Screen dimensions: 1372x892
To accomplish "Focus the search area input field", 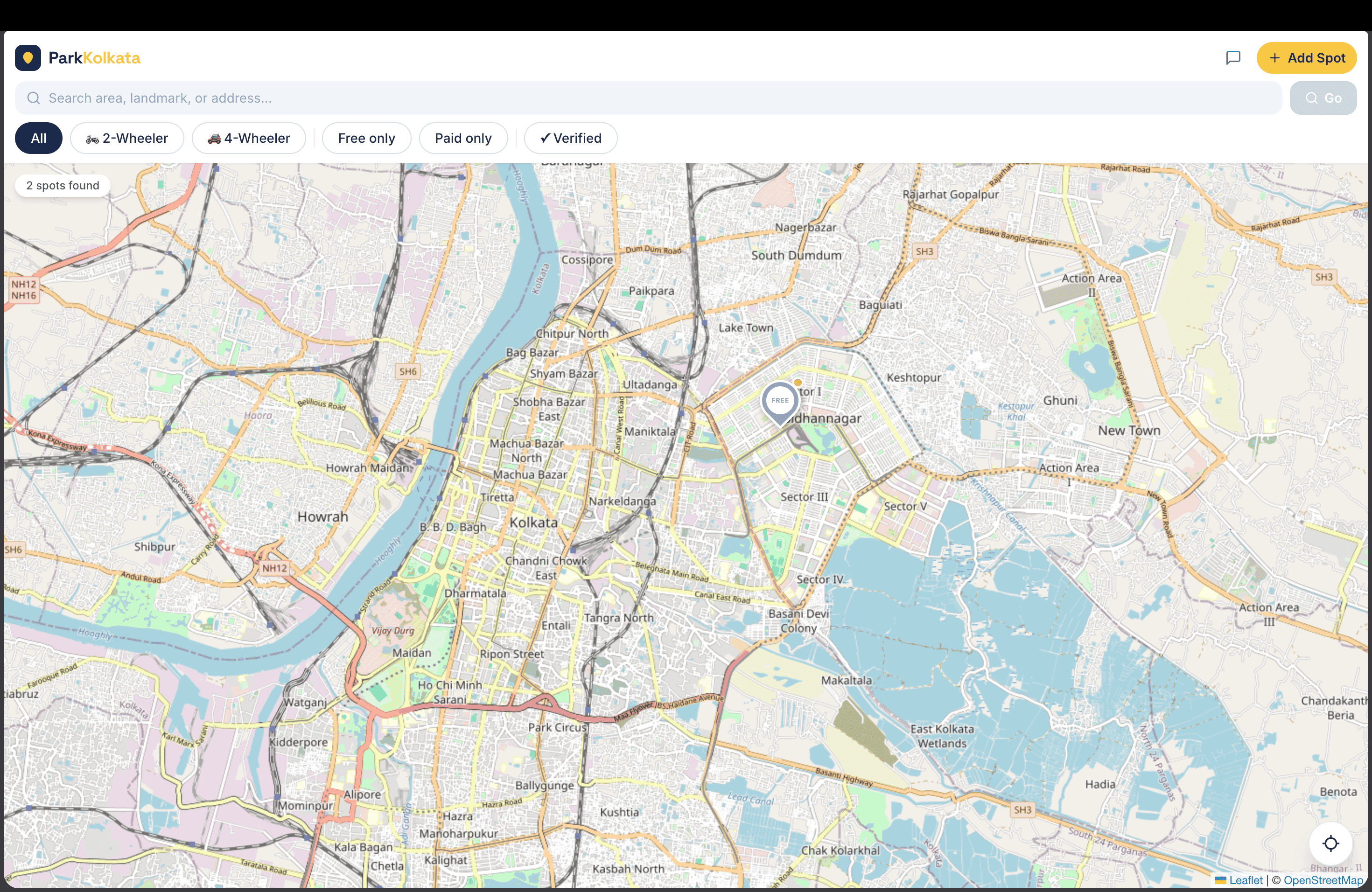I will (x=648, y=98).
